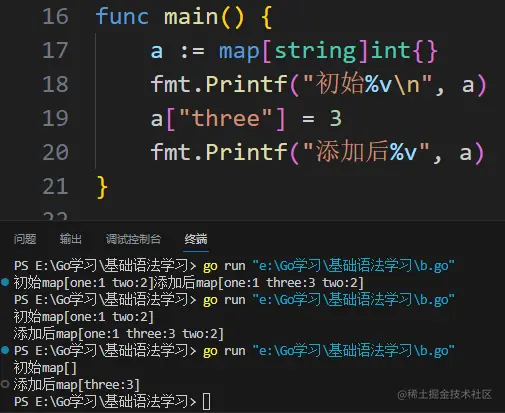Click the first go run command line
The width and height of the screenshot is (505, 413).
pos(234,266)
